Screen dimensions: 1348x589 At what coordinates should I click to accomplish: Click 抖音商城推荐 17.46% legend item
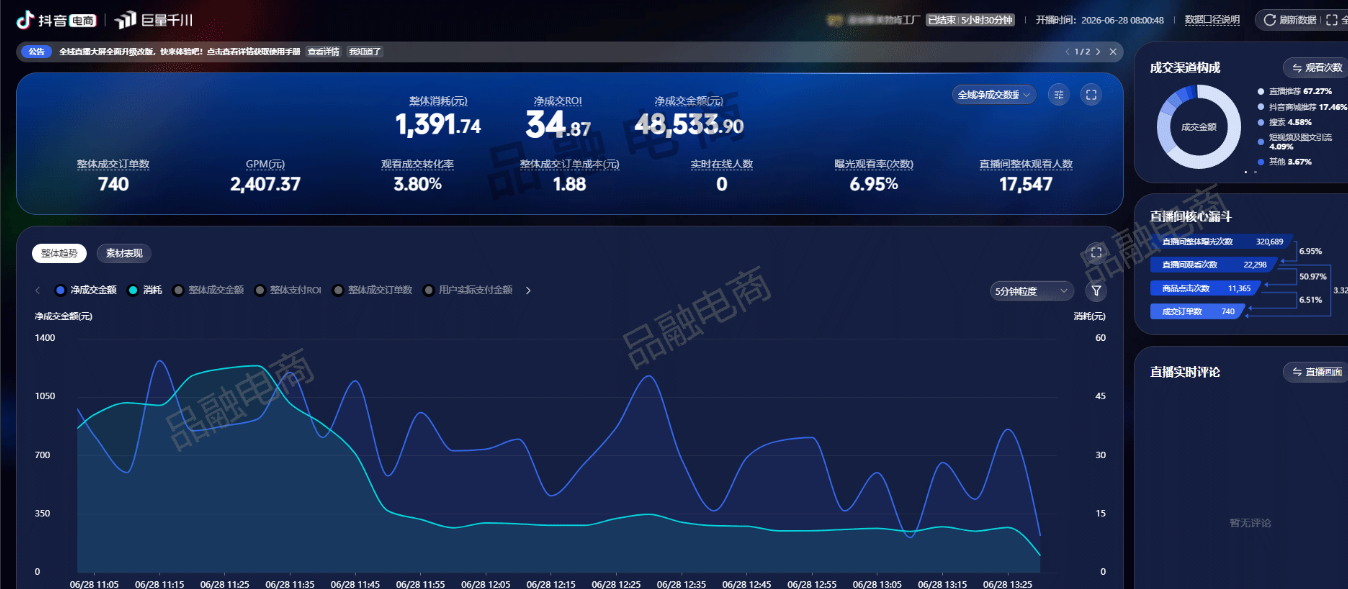[1302, 106]
